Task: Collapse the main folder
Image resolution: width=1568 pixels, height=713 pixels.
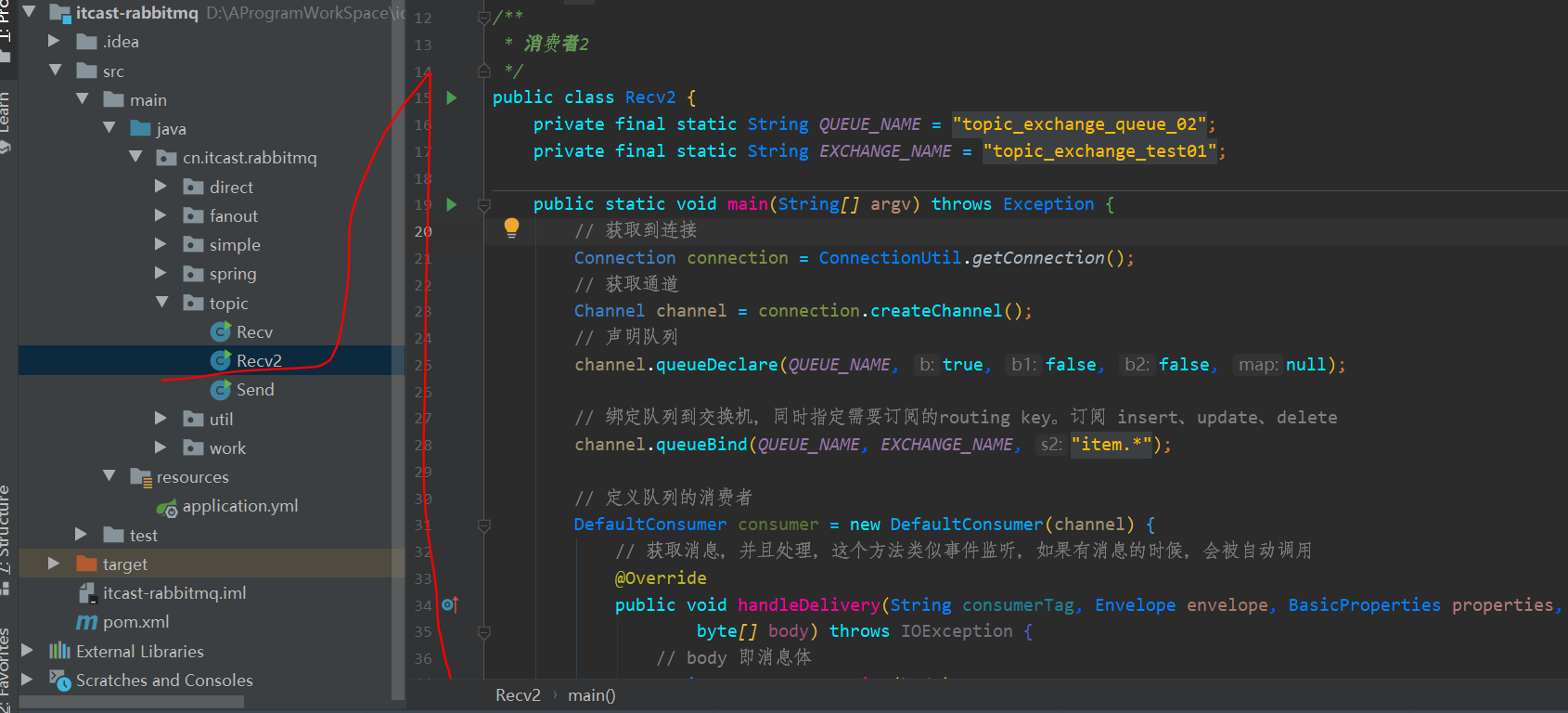Action: point(83,99)
